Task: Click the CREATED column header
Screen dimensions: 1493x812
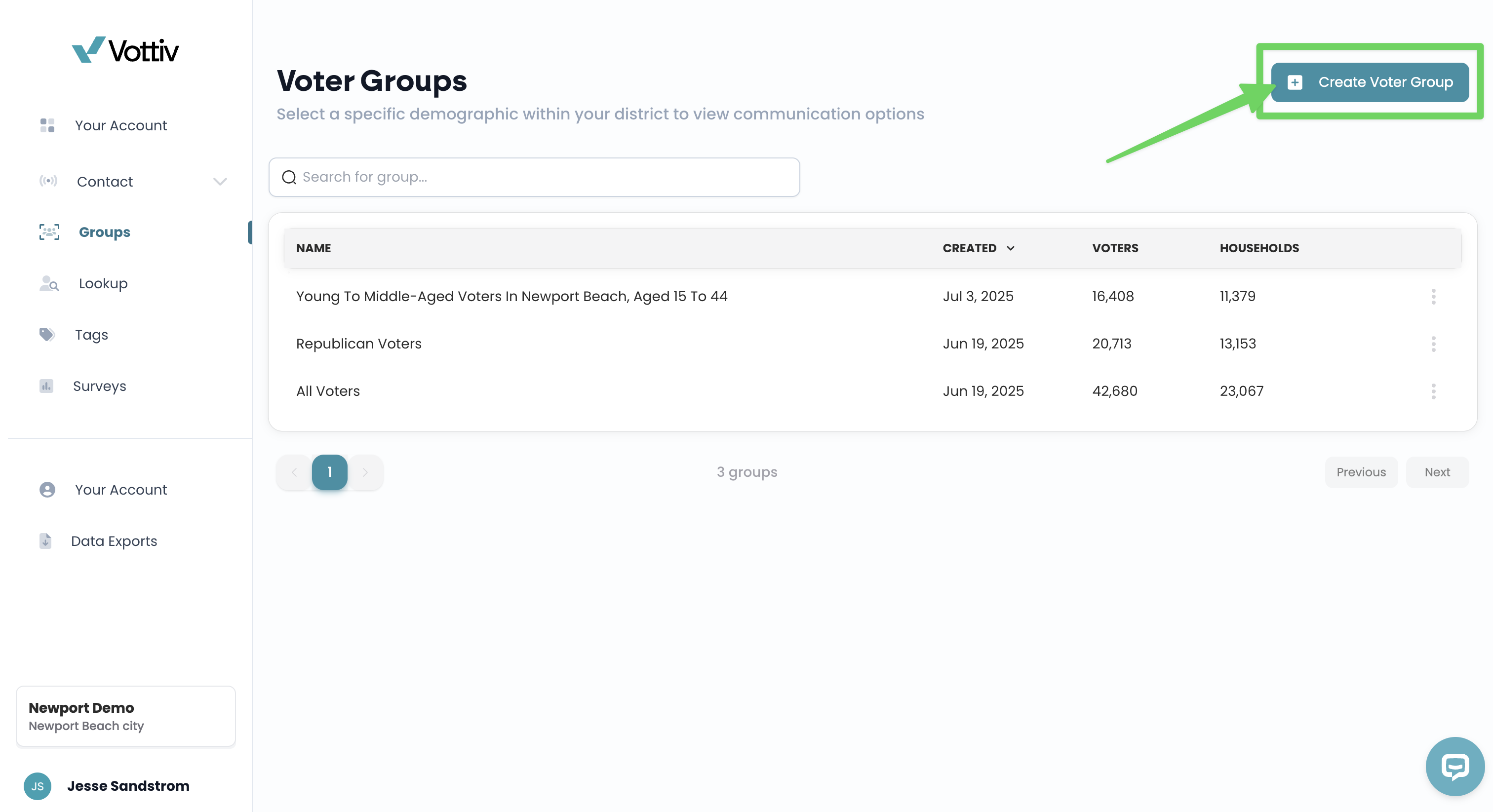Action: pyautogui.click(x=969, y=248)
